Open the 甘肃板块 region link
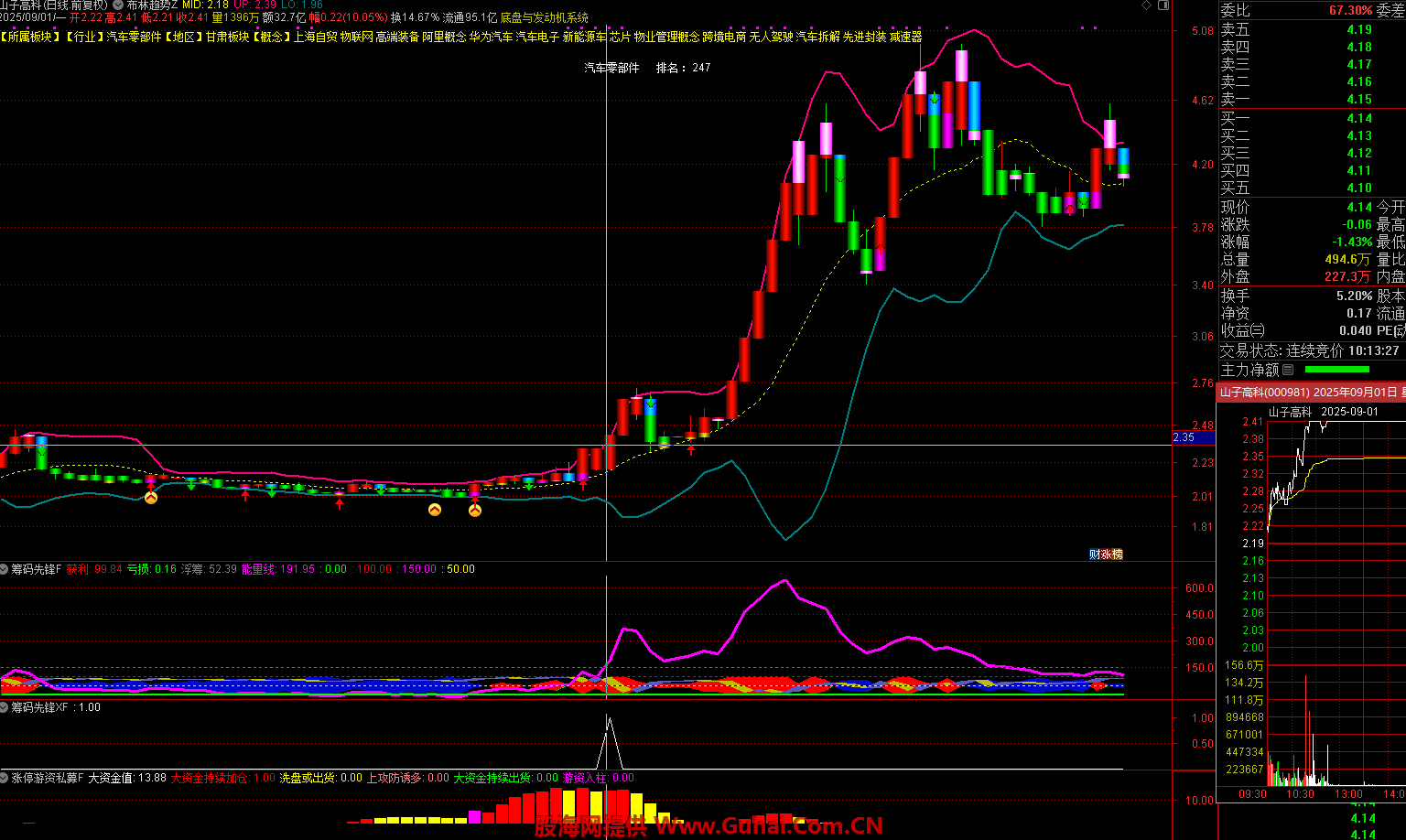This screenshot has height=840, width=1406. coord(227,38)
